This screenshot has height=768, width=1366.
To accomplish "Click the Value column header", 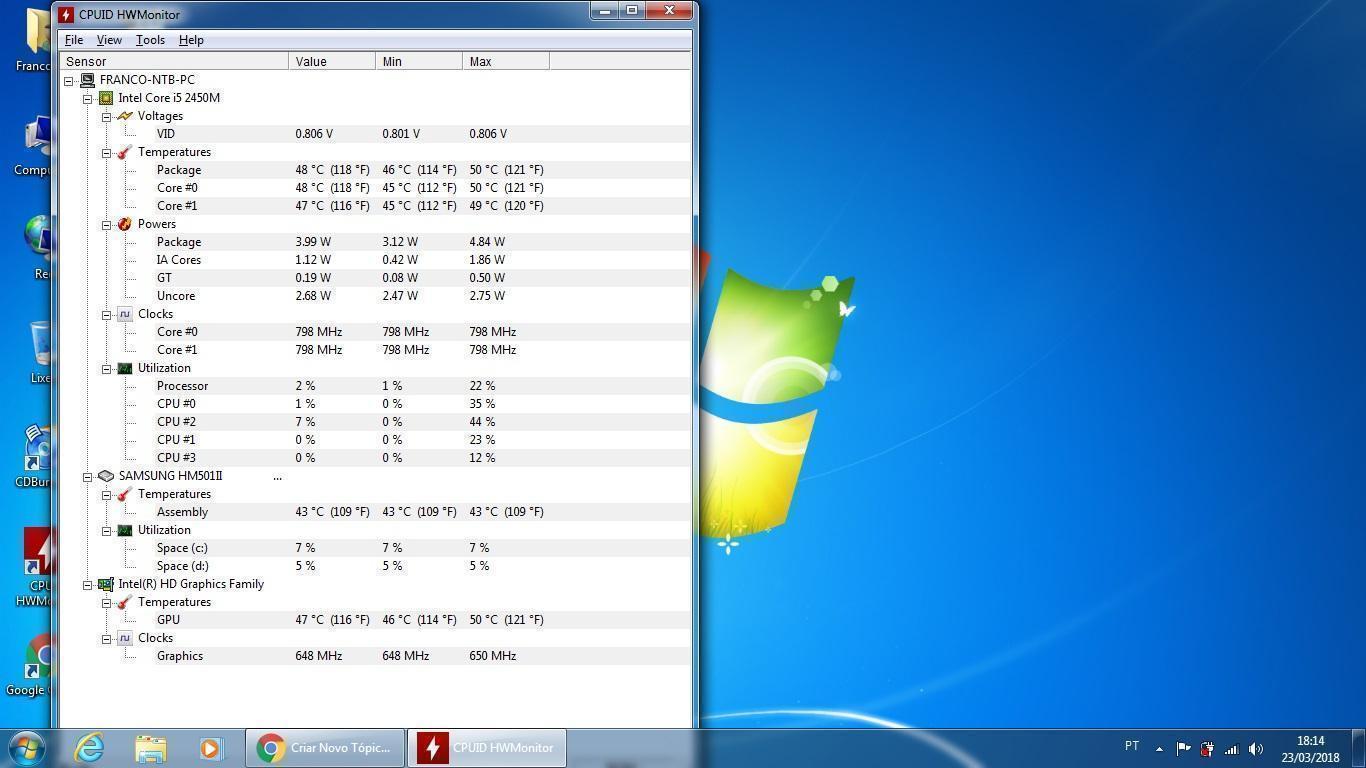I will coord(333,61).
